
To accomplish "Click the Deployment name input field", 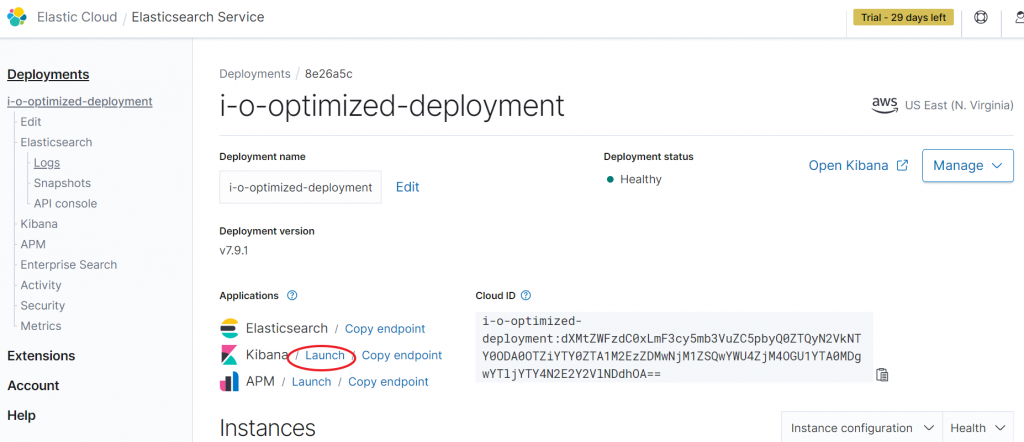I will (x=300, y=187).
